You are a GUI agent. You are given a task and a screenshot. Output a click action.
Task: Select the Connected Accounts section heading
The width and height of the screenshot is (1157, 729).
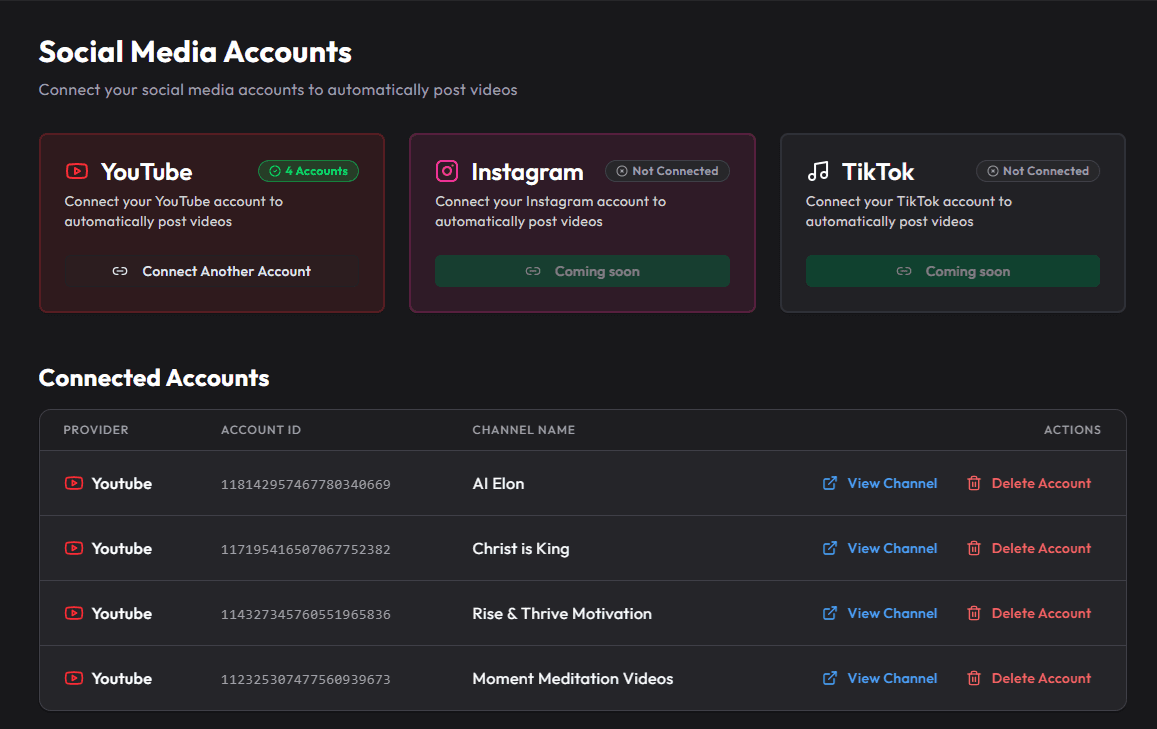(153, 378)
